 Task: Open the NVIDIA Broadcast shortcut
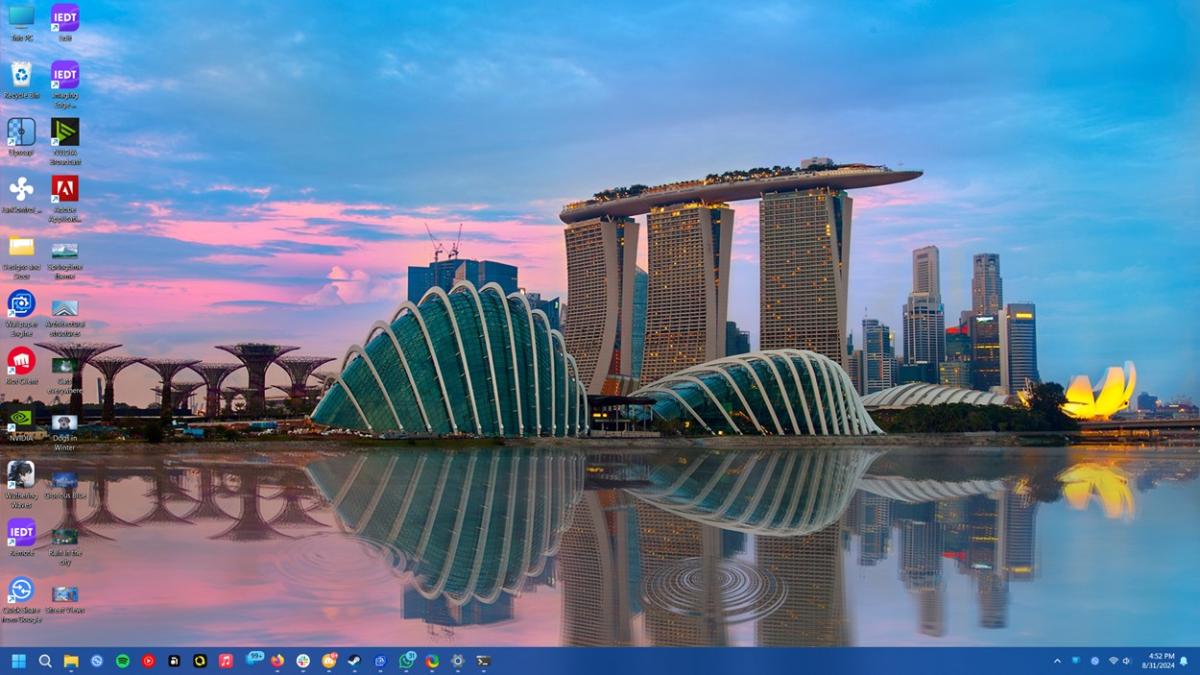click(x=65, y=132)
